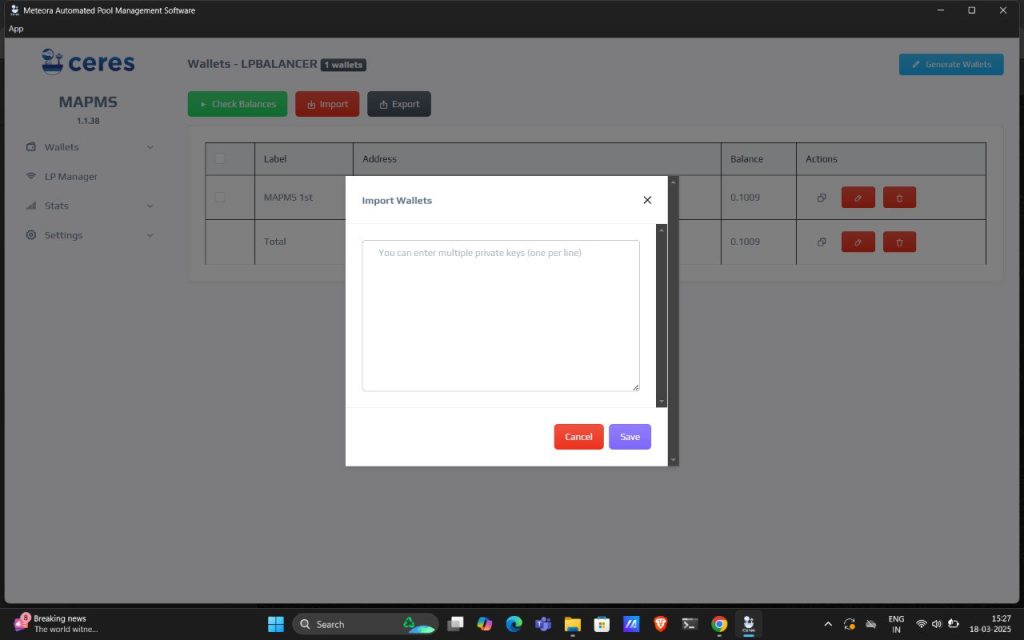Click the 'MAPMS 1st' label cell
Screen dimensions: 1024x640
[288, 197]
